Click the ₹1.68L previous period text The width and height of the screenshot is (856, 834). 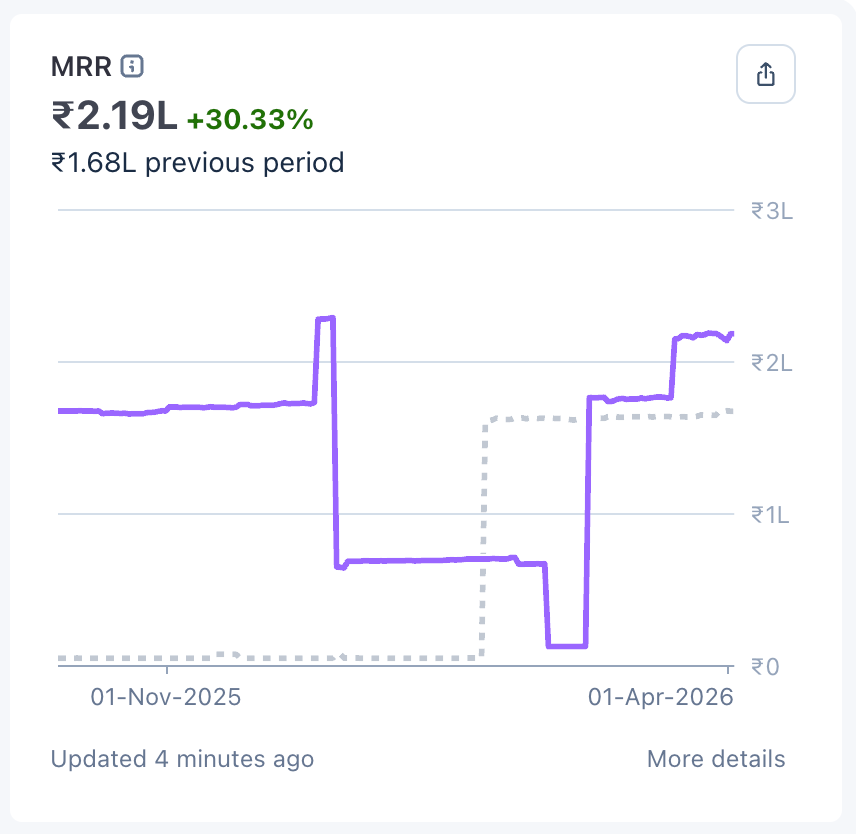(197, 162)
